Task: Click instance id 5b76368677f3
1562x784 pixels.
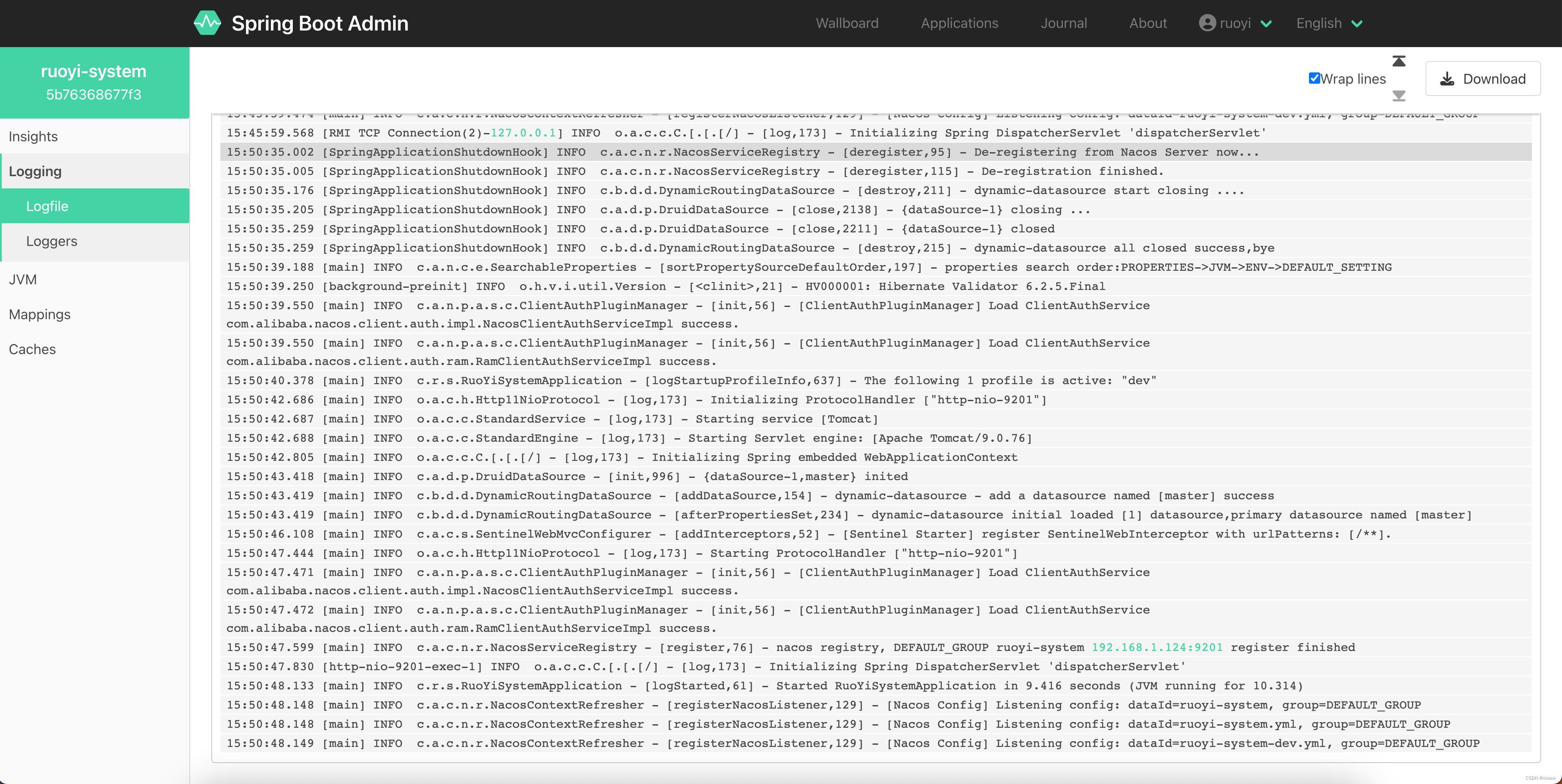Action: coord(93,95)
